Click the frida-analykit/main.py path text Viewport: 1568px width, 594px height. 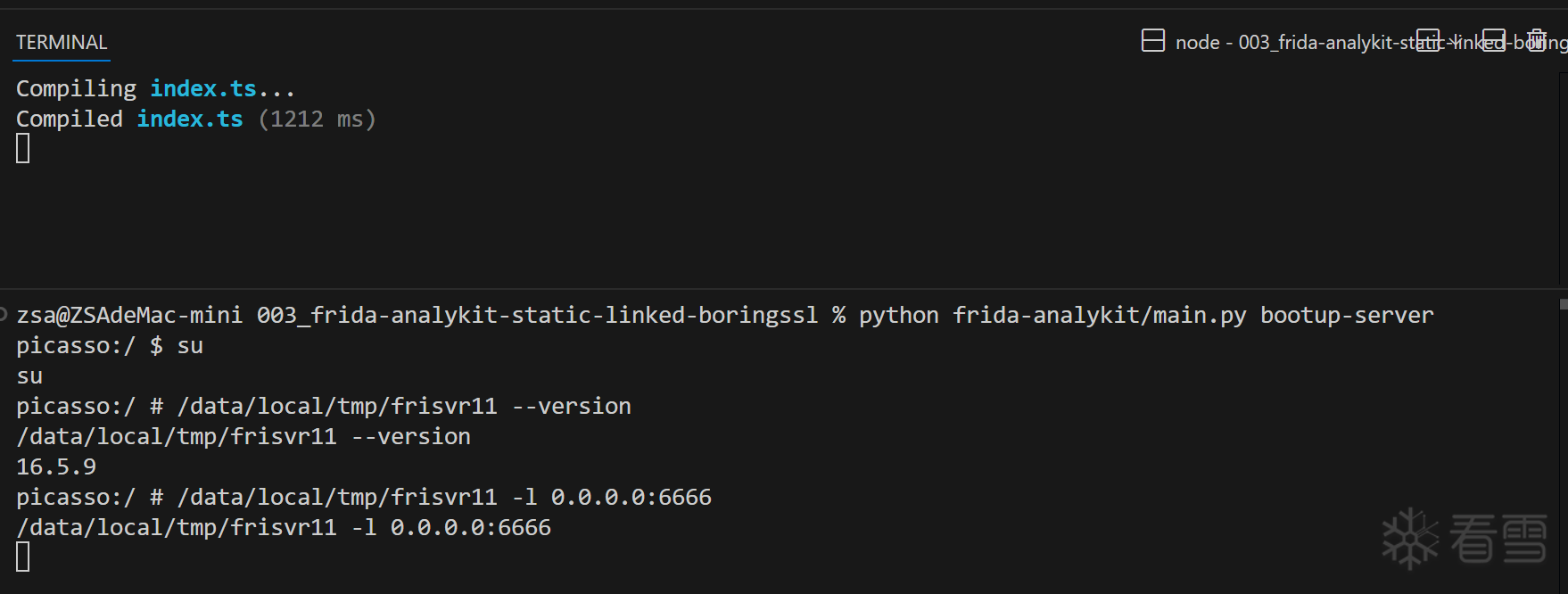(1099, 315)
